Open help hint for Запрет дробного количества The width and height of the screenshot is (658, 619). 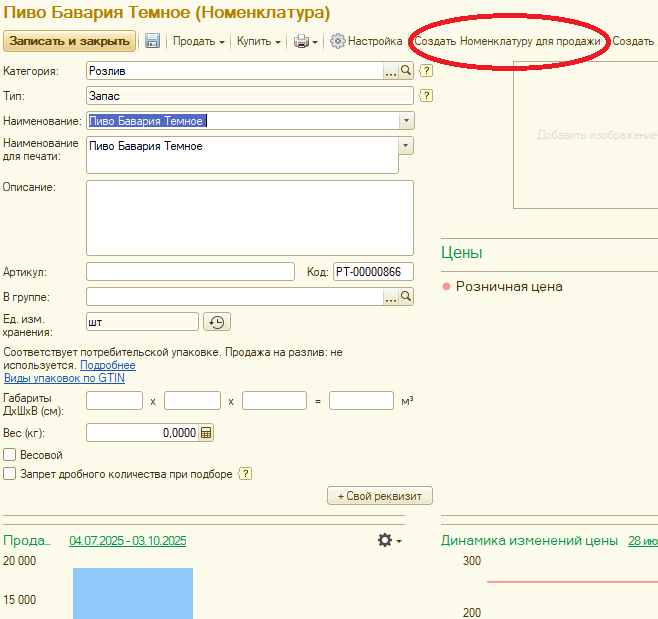[245, 474]
